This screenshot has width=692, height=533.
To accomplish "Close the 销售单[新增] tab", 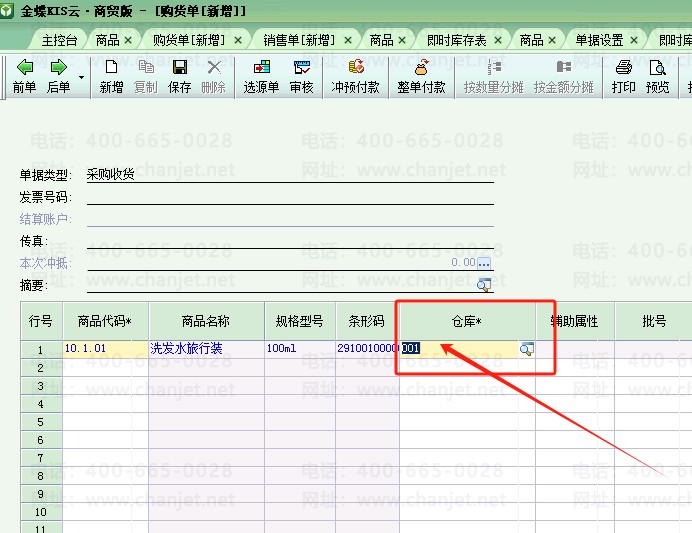I will (348, 41).
